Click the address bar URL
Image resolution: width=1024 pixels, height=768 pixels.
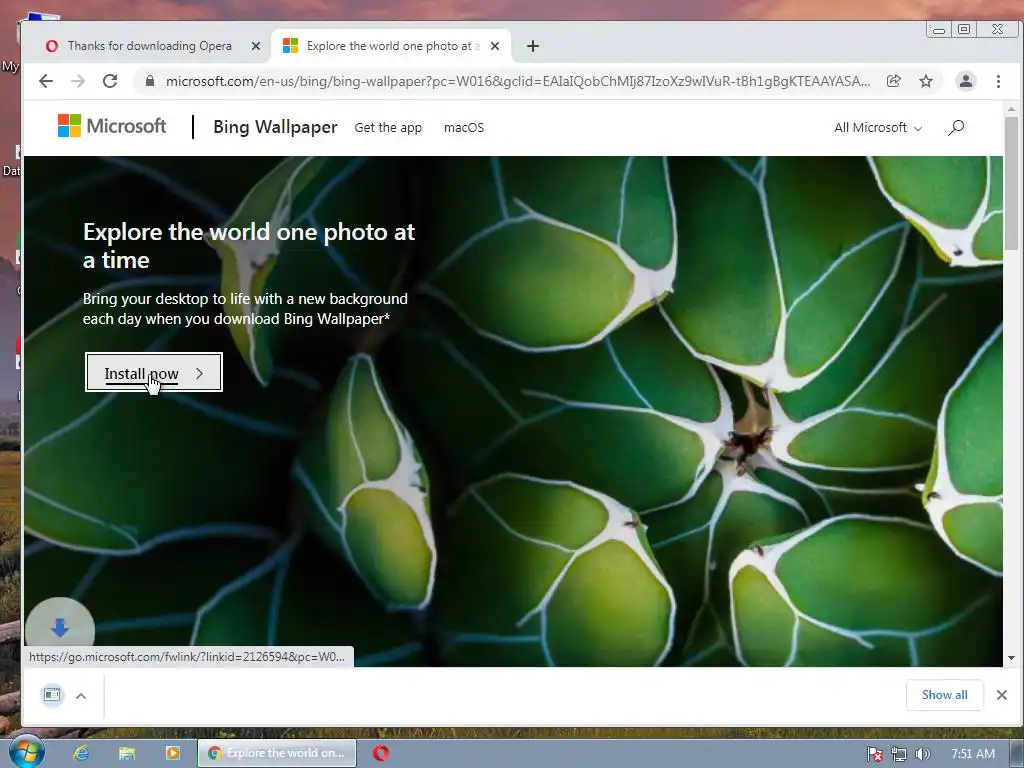pos(517,81)
